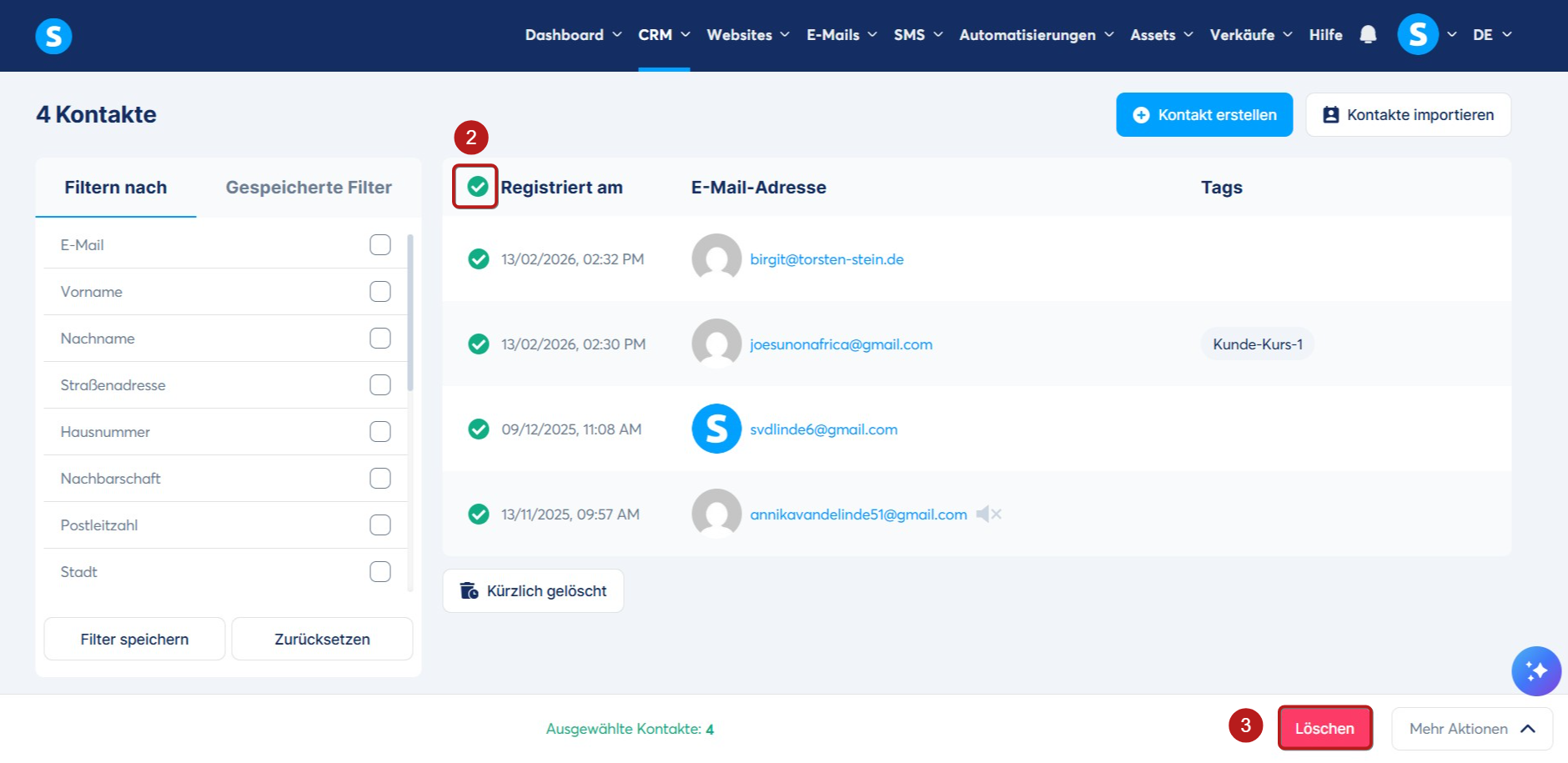Screen dimensions: 1568x763
Task: Click the avatar of joesunonafrica@gmail.com
Action: [716, 344]
